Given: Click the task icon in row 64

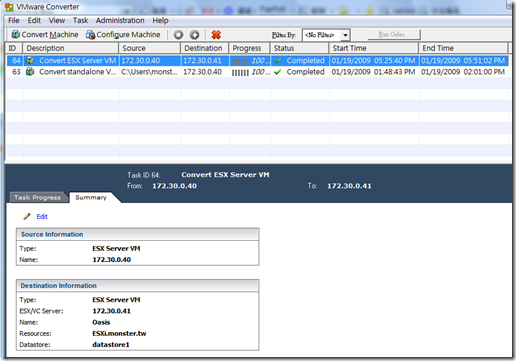Looking at the screenshot, I should click(30, 61).
